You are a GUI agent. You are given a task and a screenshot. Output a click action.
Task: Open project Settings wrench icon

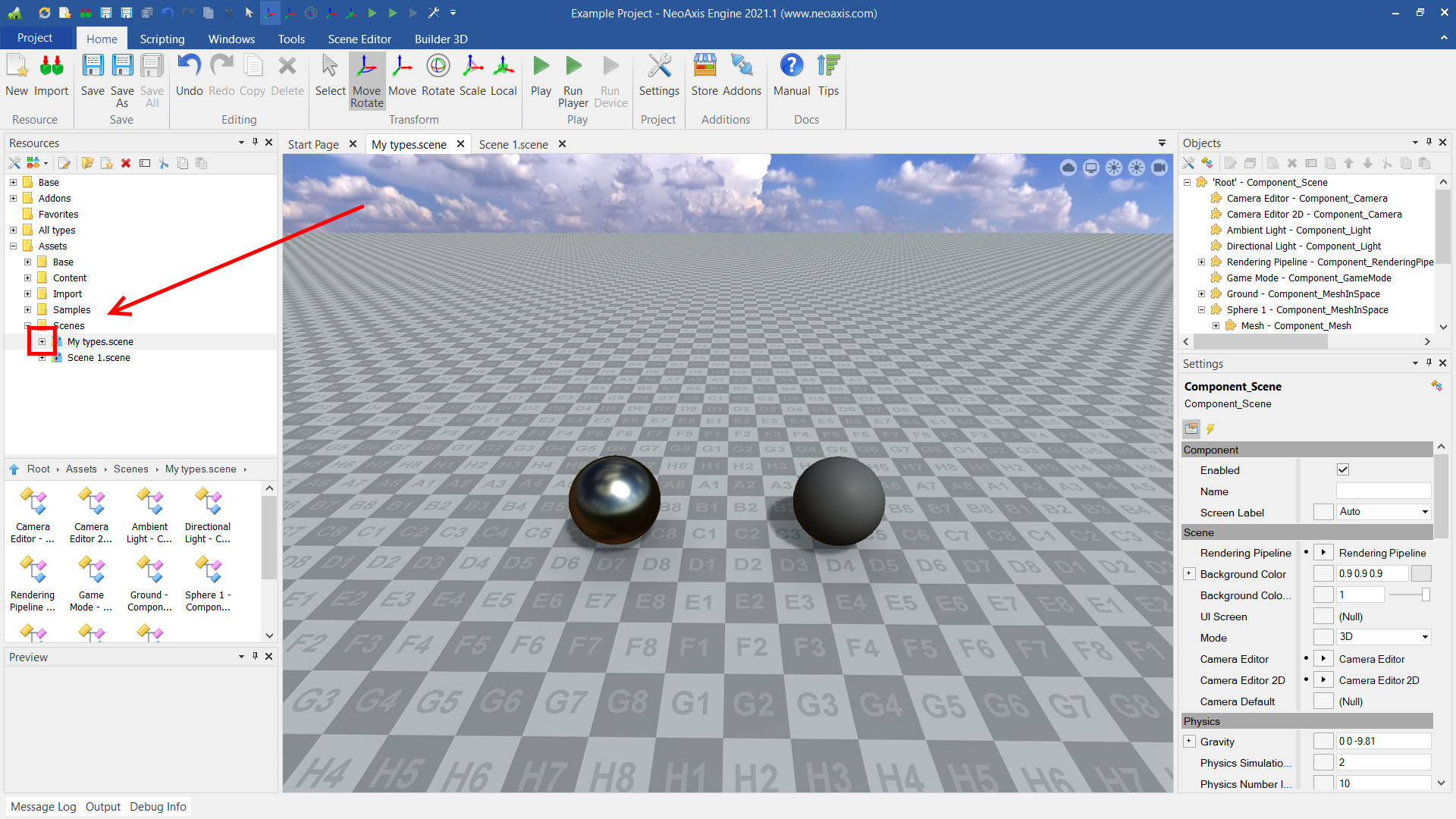(658, 75)
